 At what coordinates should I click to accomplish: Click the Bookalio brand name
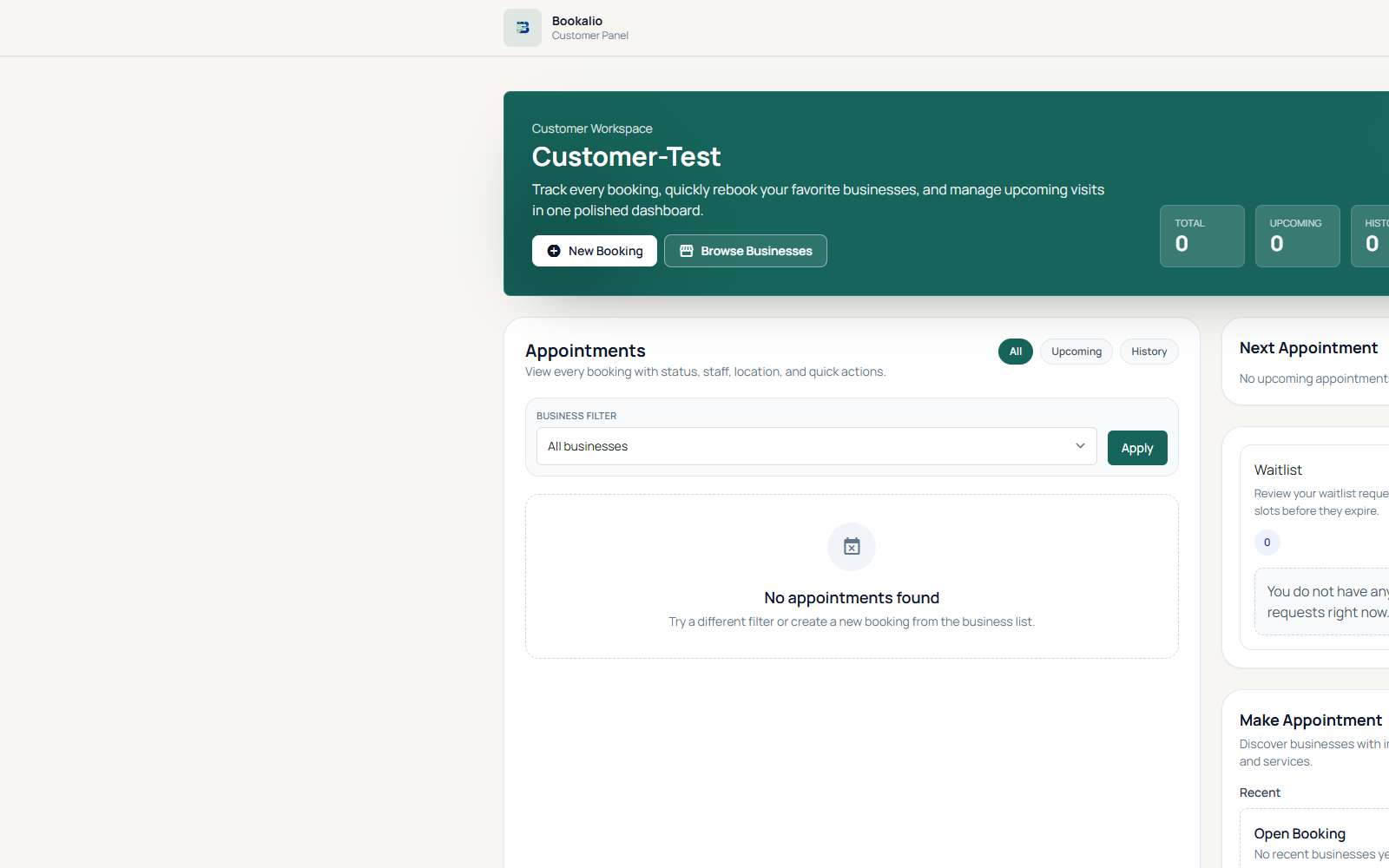577,21
